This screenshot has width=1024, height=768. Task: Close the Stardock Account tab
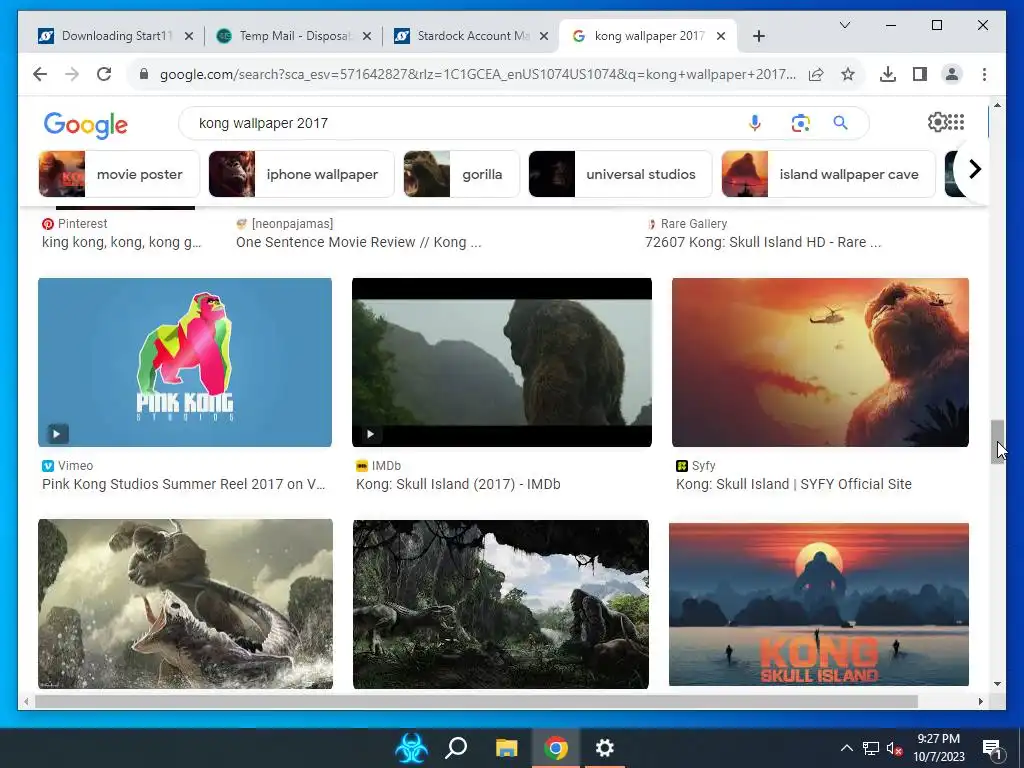tap(543, 36)
